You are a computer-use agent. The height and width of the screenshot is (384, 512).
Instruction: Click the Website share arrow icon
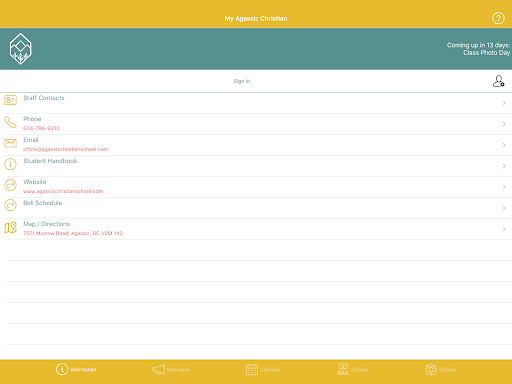click(10, 185)
